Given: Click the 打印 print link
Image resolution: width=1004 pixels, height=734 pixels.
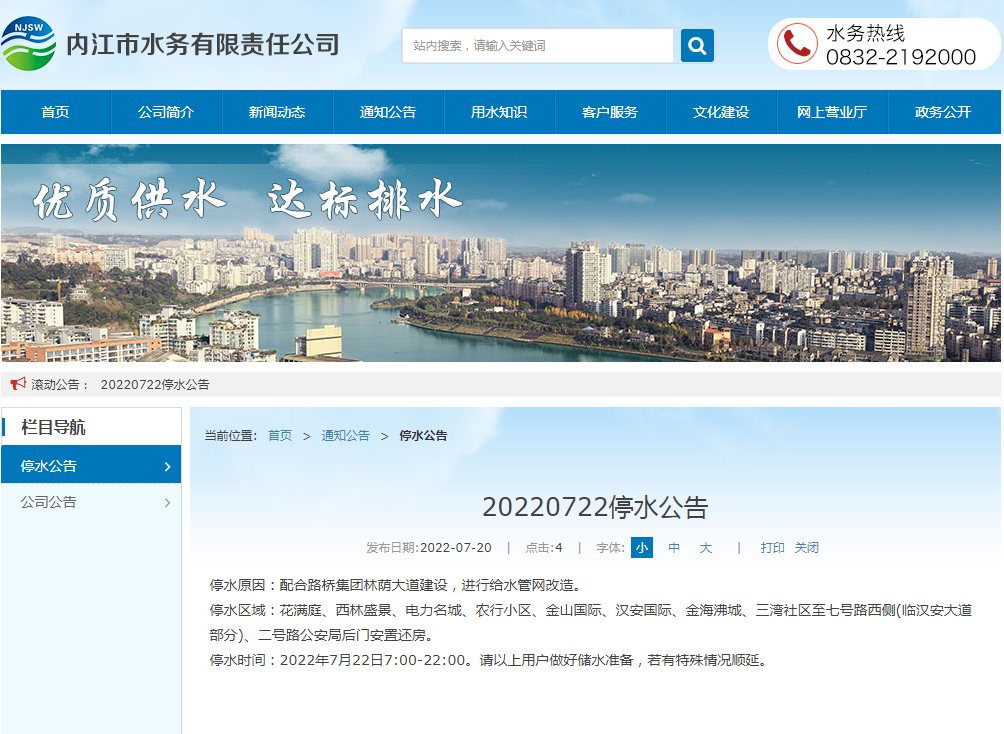Looking at the screenshot, I should pyautogui.click(x=772, y=548).
